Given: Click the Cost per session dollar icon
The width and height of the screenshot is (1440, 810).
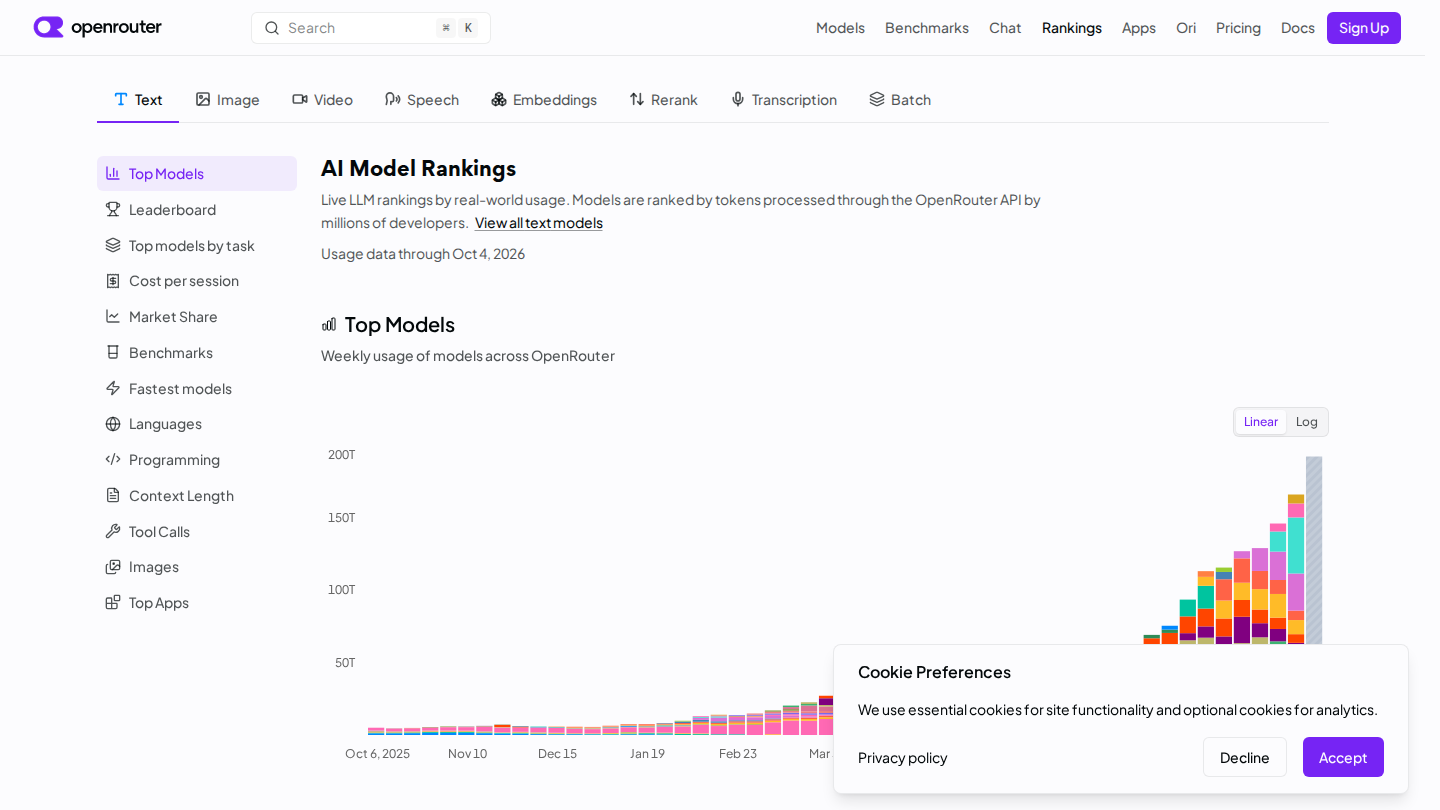Looking at the screenshot, I should click(x=113, y=281).
